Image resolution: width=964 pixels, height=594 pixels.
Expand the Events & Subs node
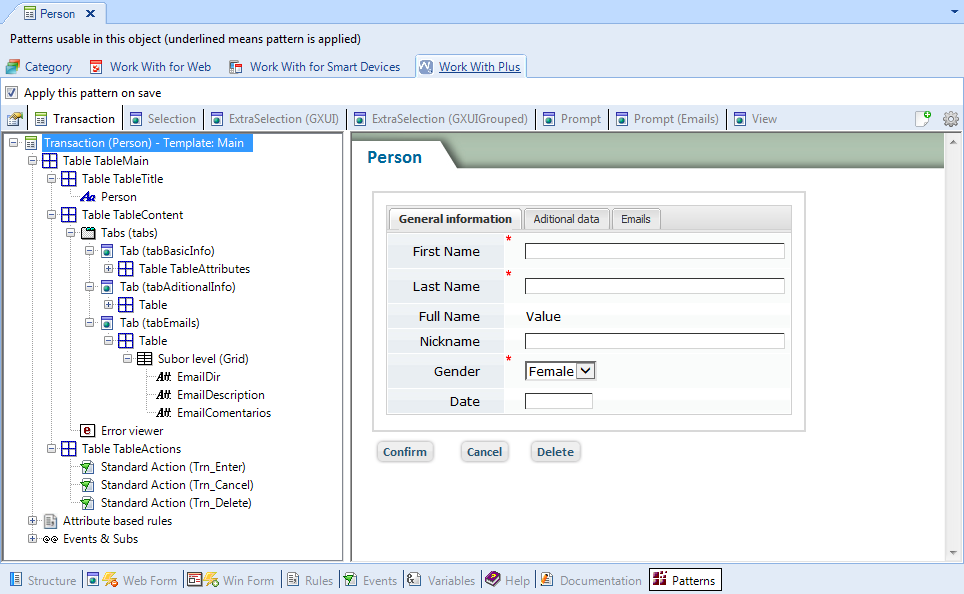(x=33, y=539)
